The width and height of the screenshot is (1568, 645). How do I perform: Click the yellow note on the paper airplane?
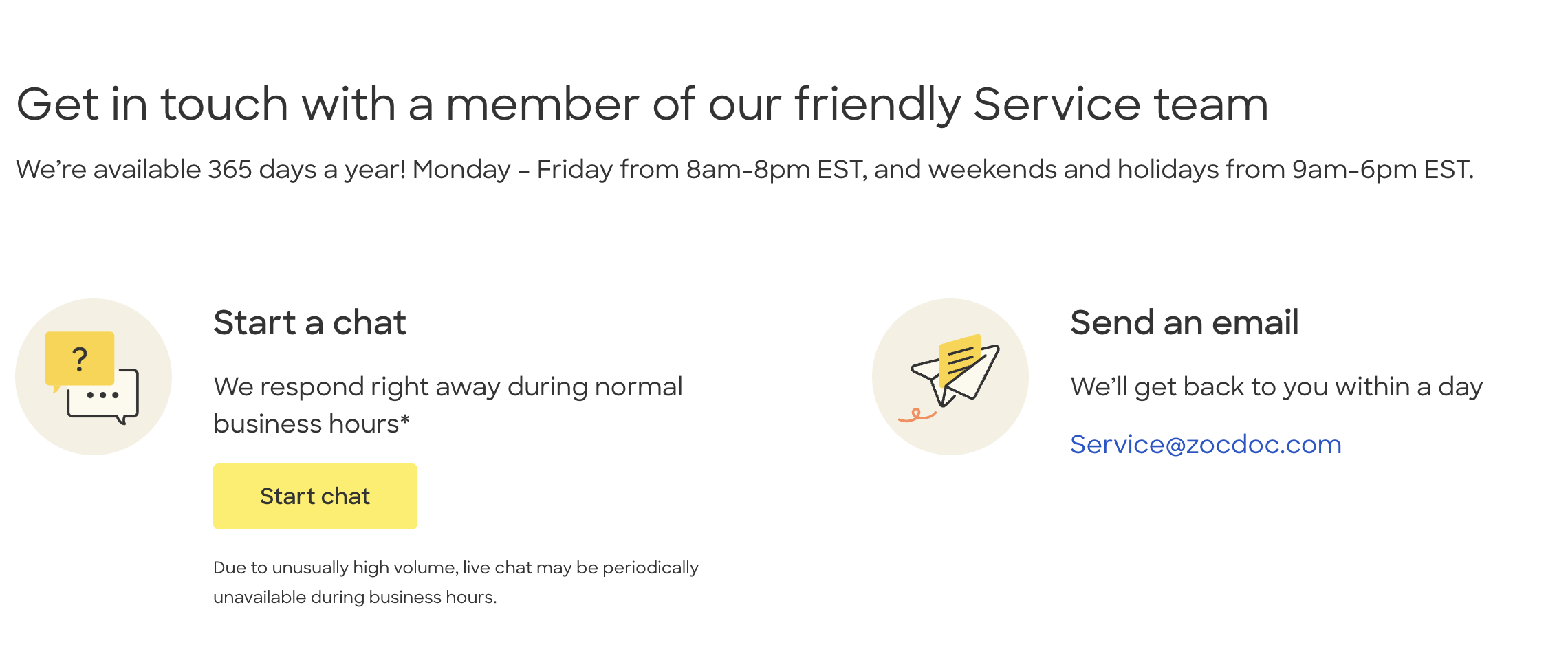pos(961,357)
